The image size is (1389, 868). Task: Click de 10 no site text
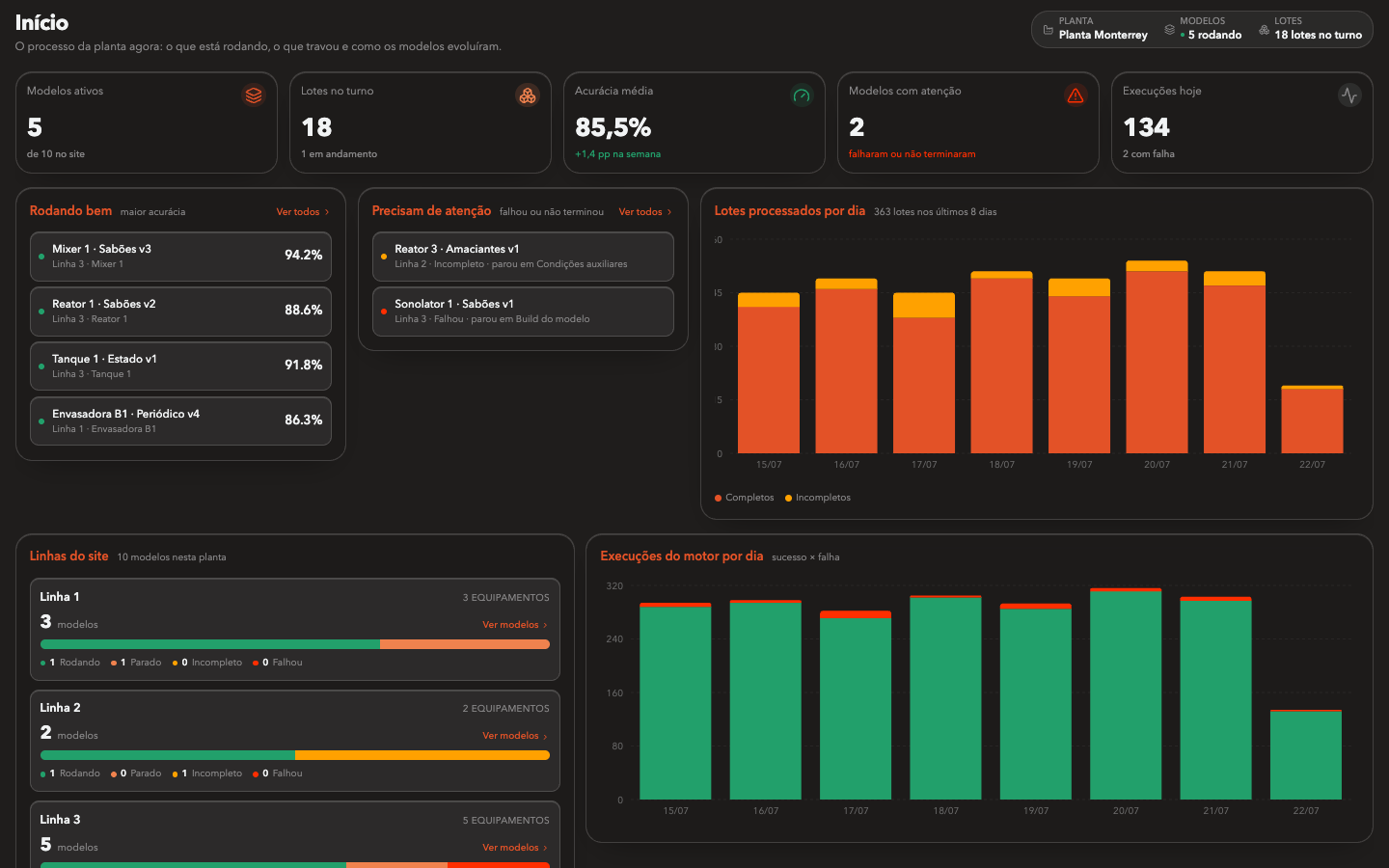point(56,154)
